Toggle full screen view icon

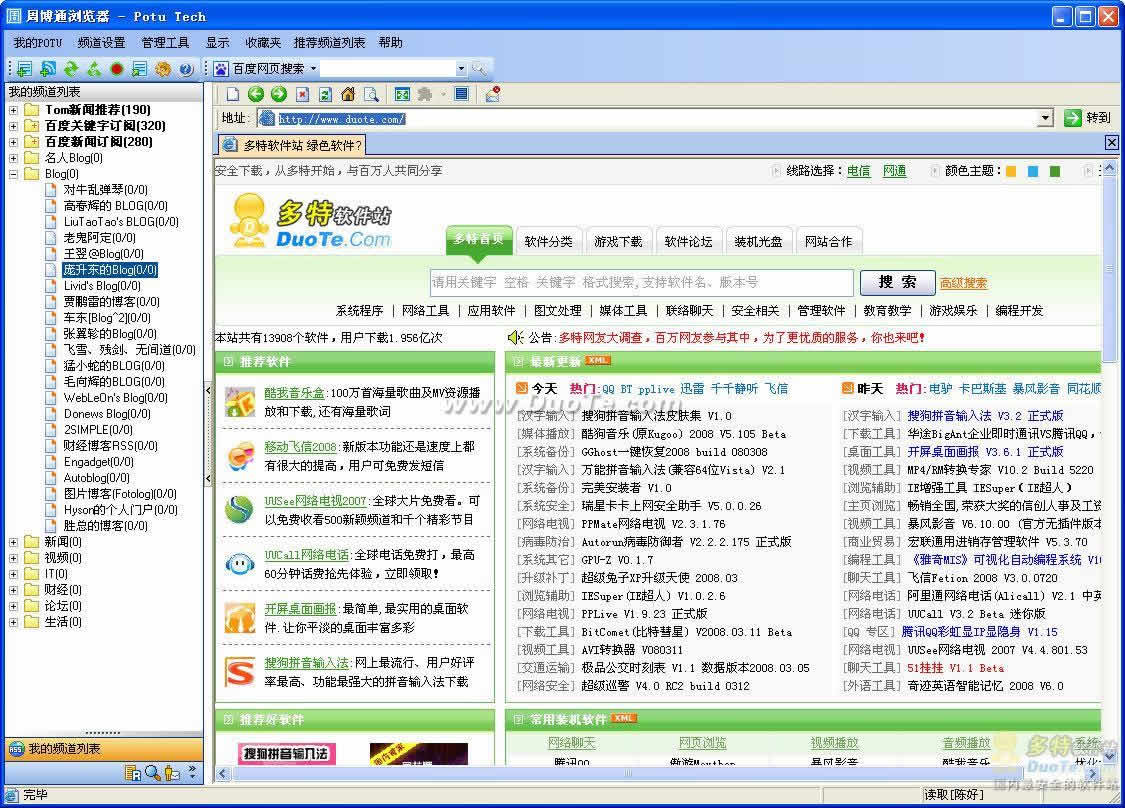point(402,94)
